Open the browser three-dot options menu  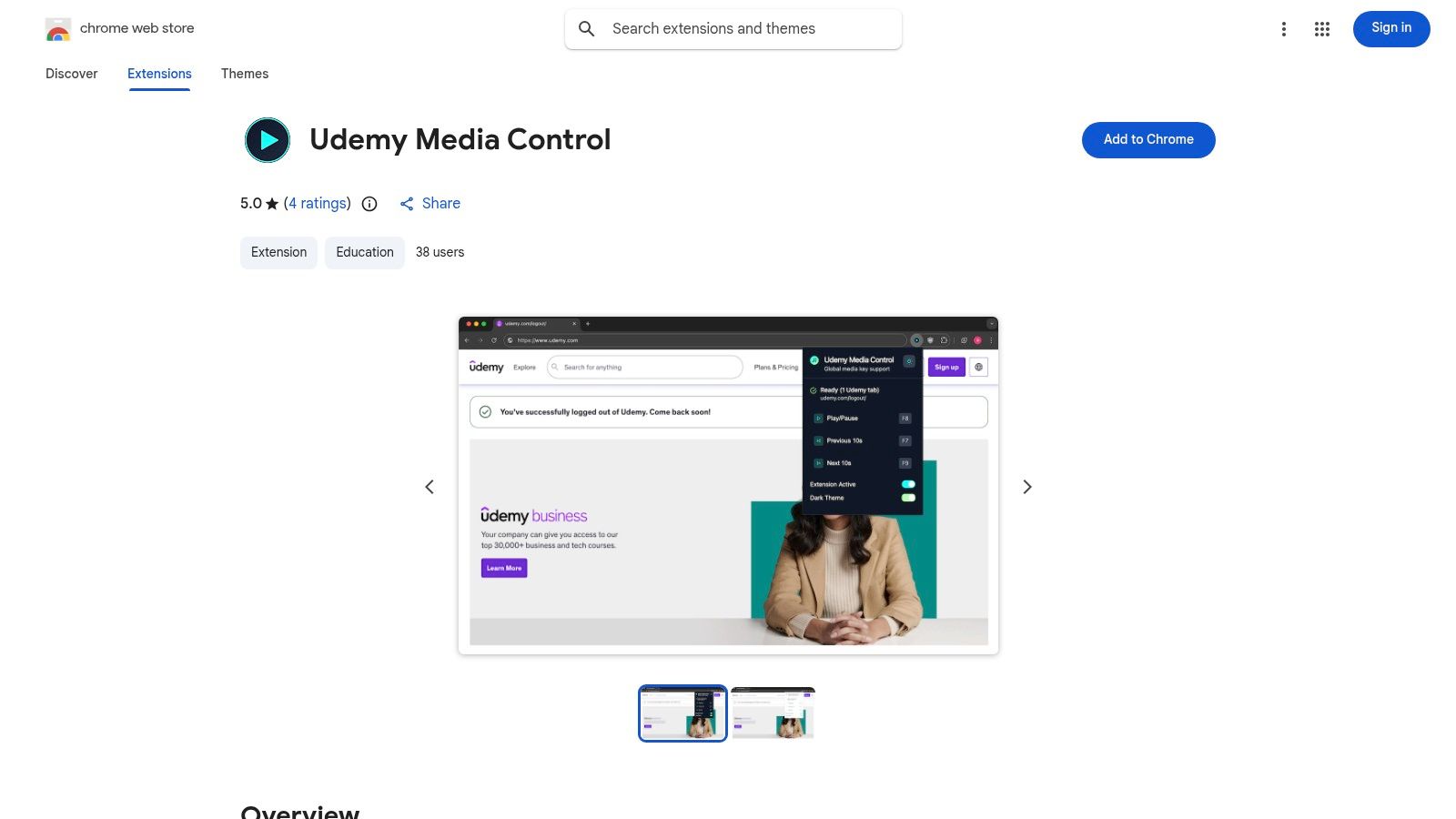point(1283,28)
